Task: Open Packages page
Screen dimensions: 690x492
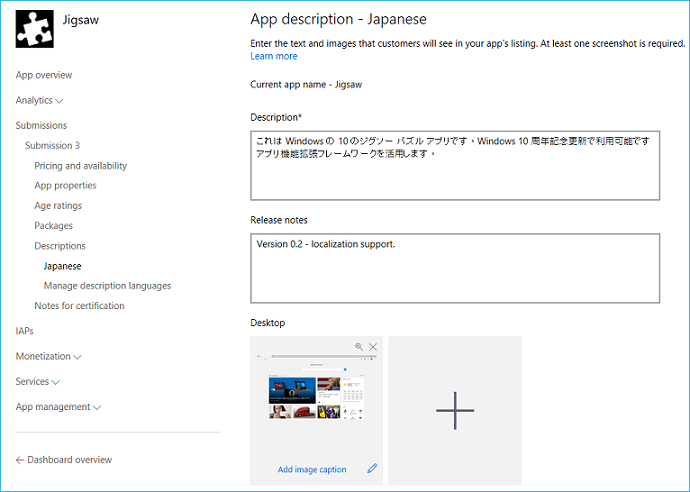Action: click(54, 226)
